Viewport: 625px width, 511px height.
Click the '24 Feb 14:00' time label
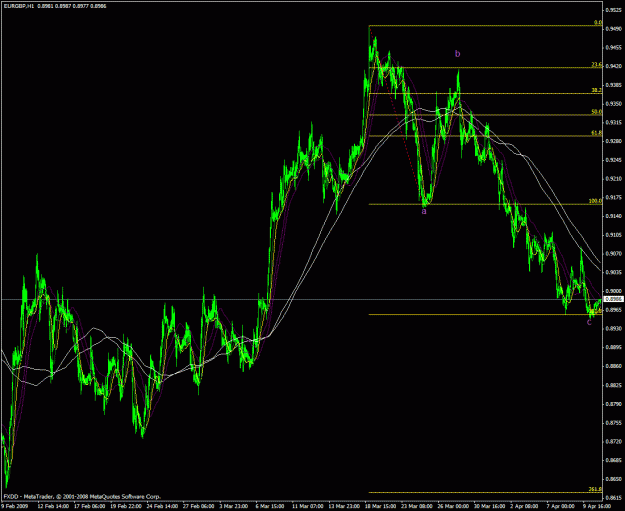pos(162,506)
